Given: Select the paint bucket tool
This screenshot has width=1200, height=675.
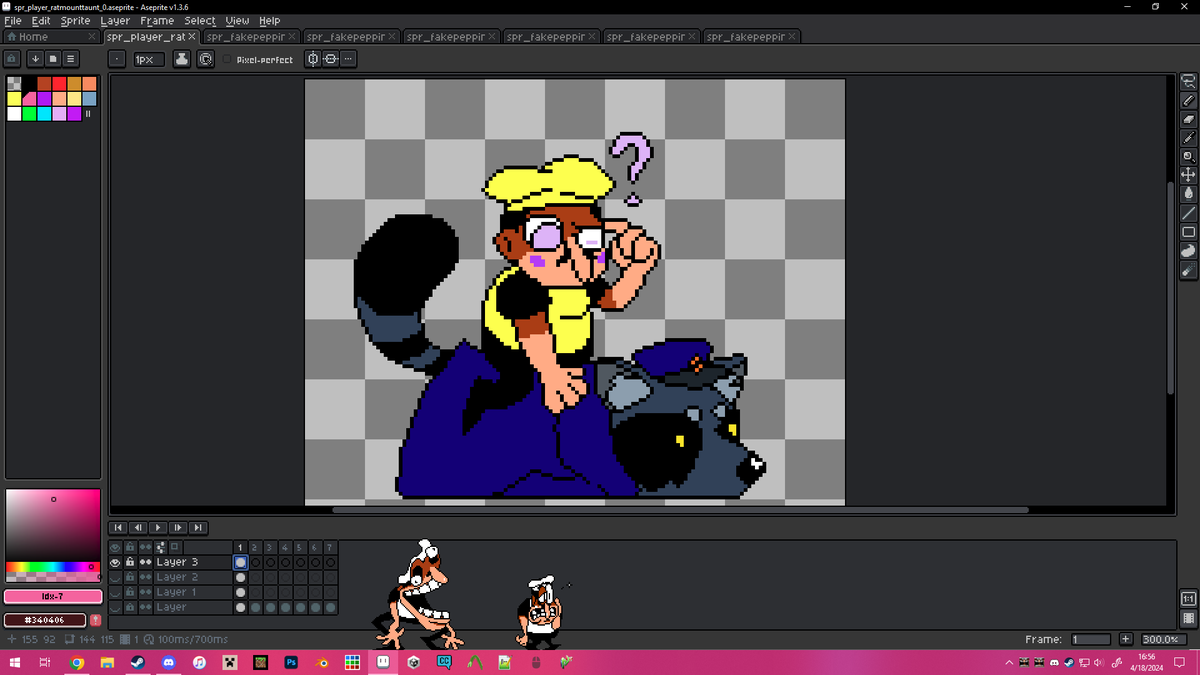Looking at the screenshot, I should click(1188, 194).
